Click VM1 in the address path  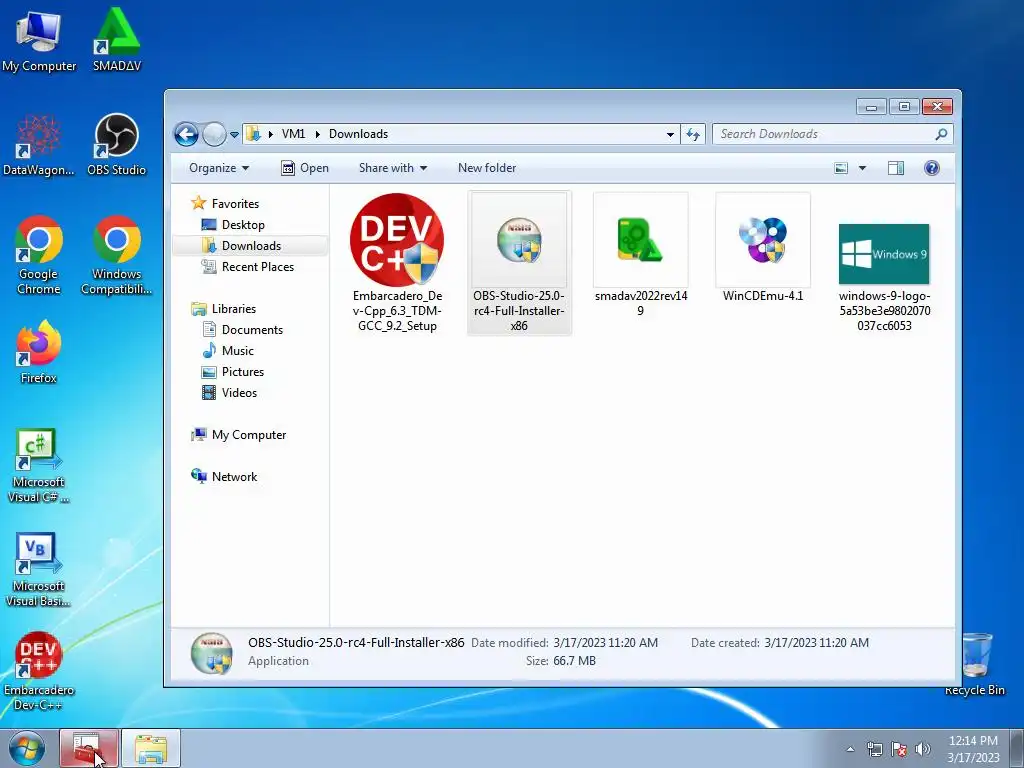tap(293, 134)
